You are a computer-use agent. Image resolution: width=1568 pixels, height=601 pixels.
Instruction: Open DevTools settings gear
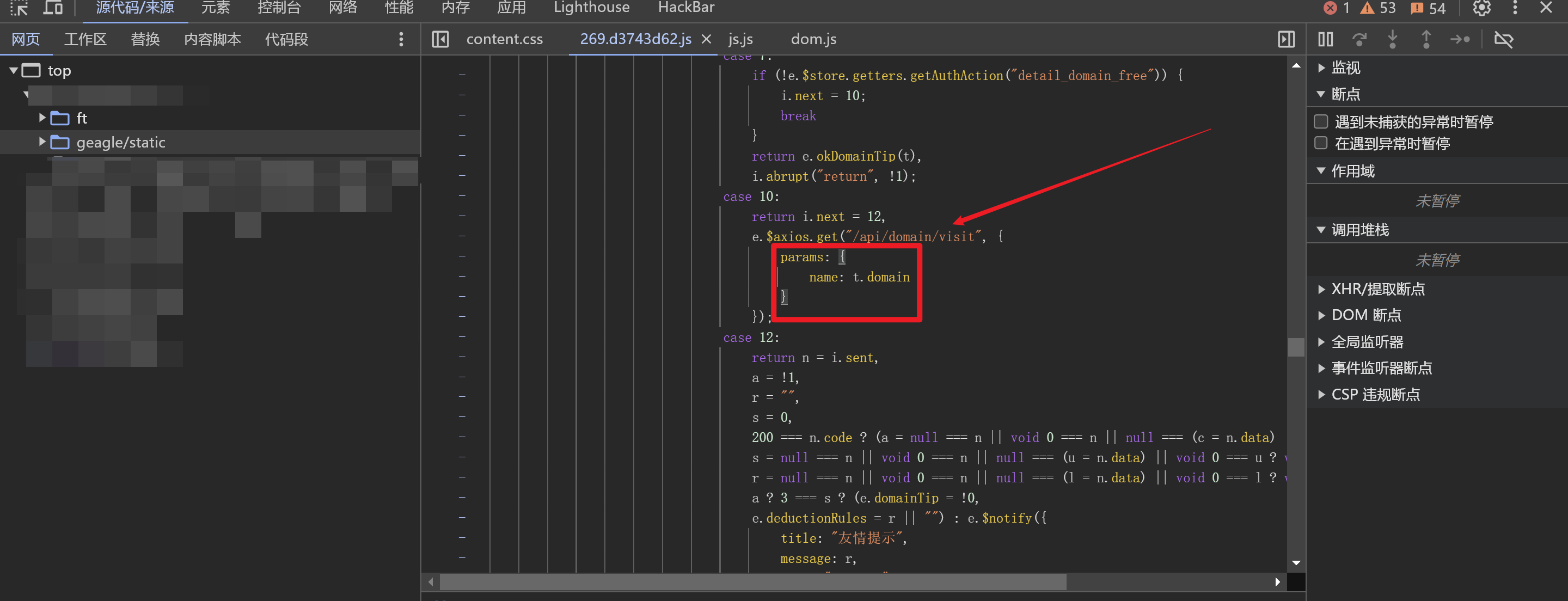[1481, 8]
